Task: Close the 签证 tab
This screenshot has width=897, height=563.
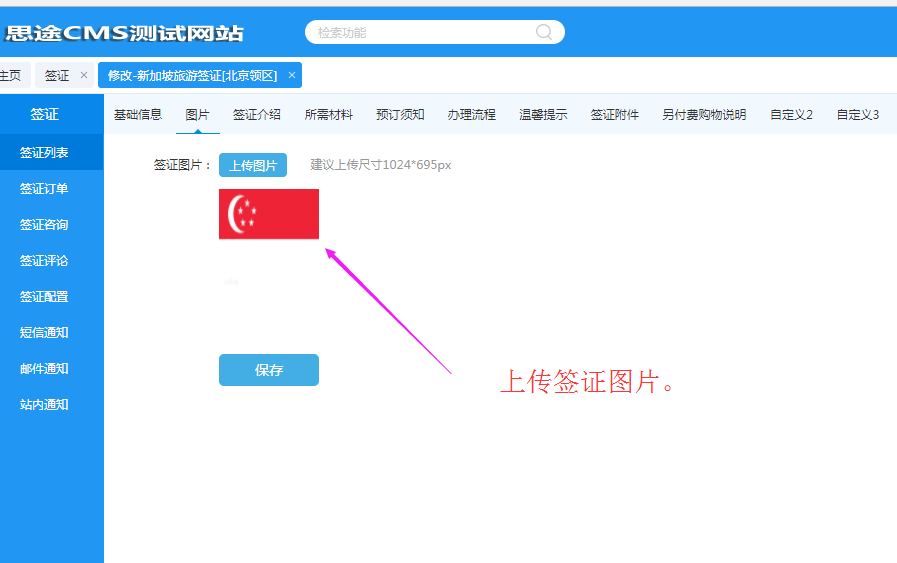Action: click(84, 76)
